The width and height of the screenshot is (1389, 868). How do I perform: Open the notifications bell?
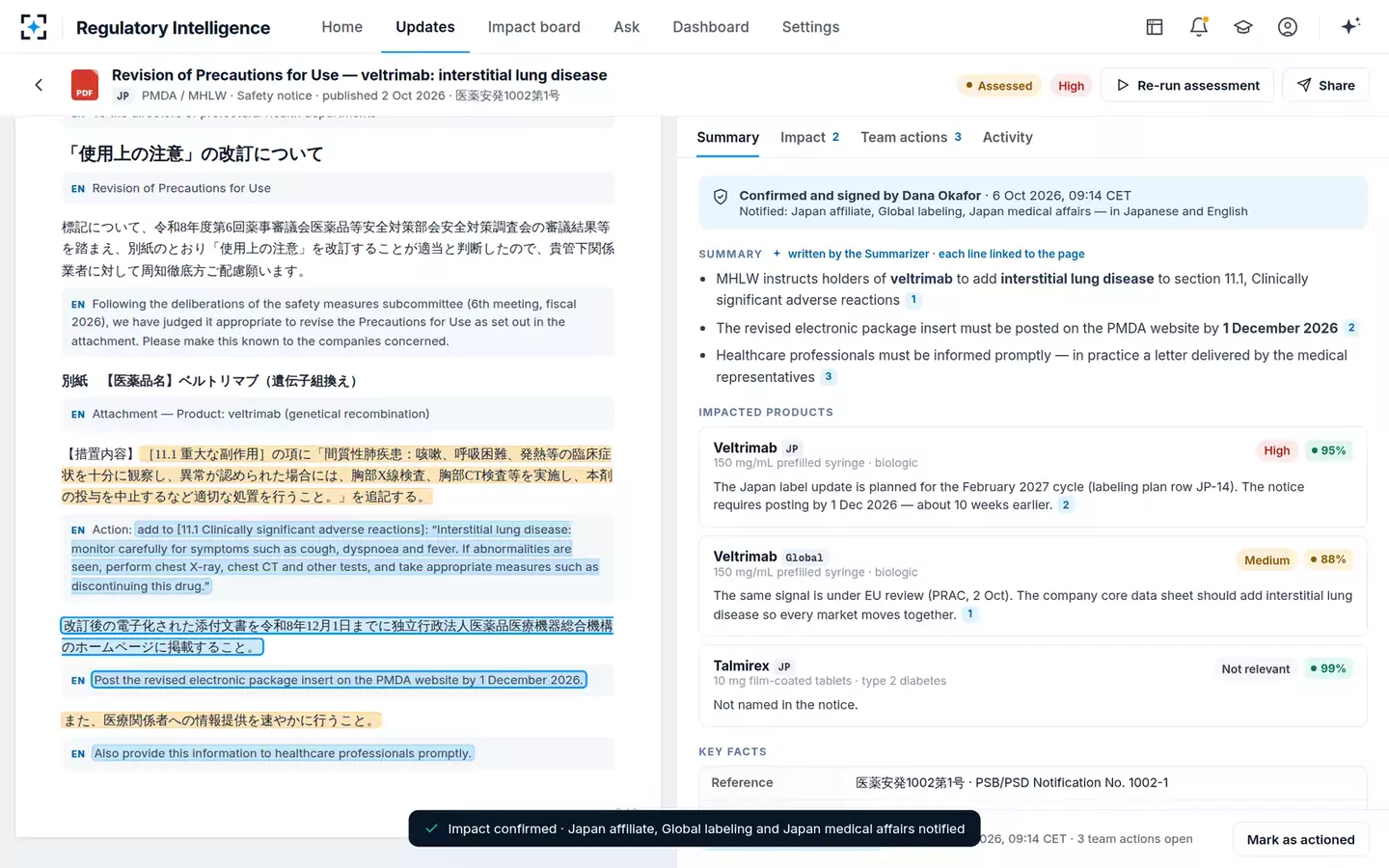[x=1199, y=27]
